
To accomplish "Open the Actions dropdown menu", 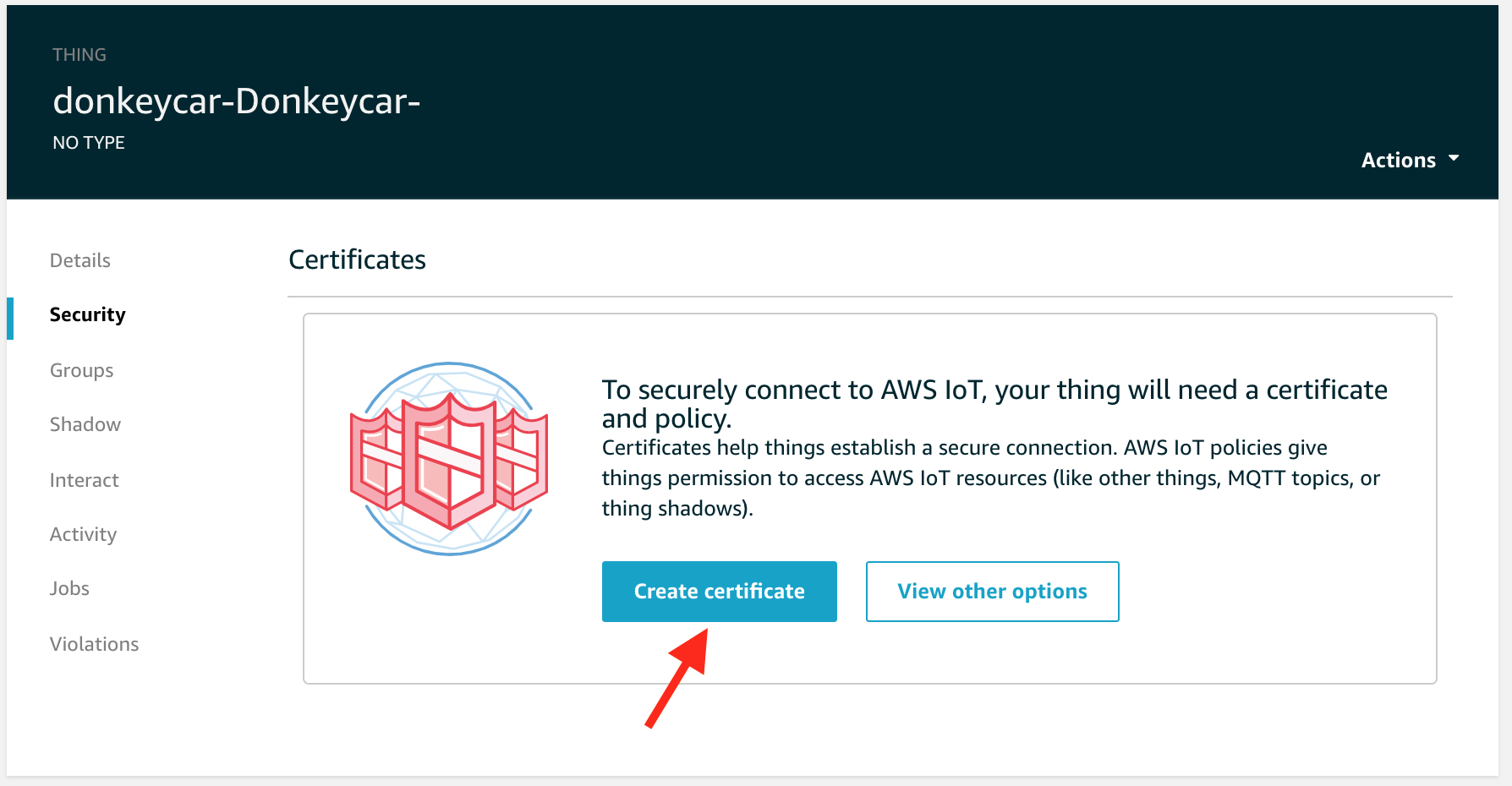I will [1410, 160].
